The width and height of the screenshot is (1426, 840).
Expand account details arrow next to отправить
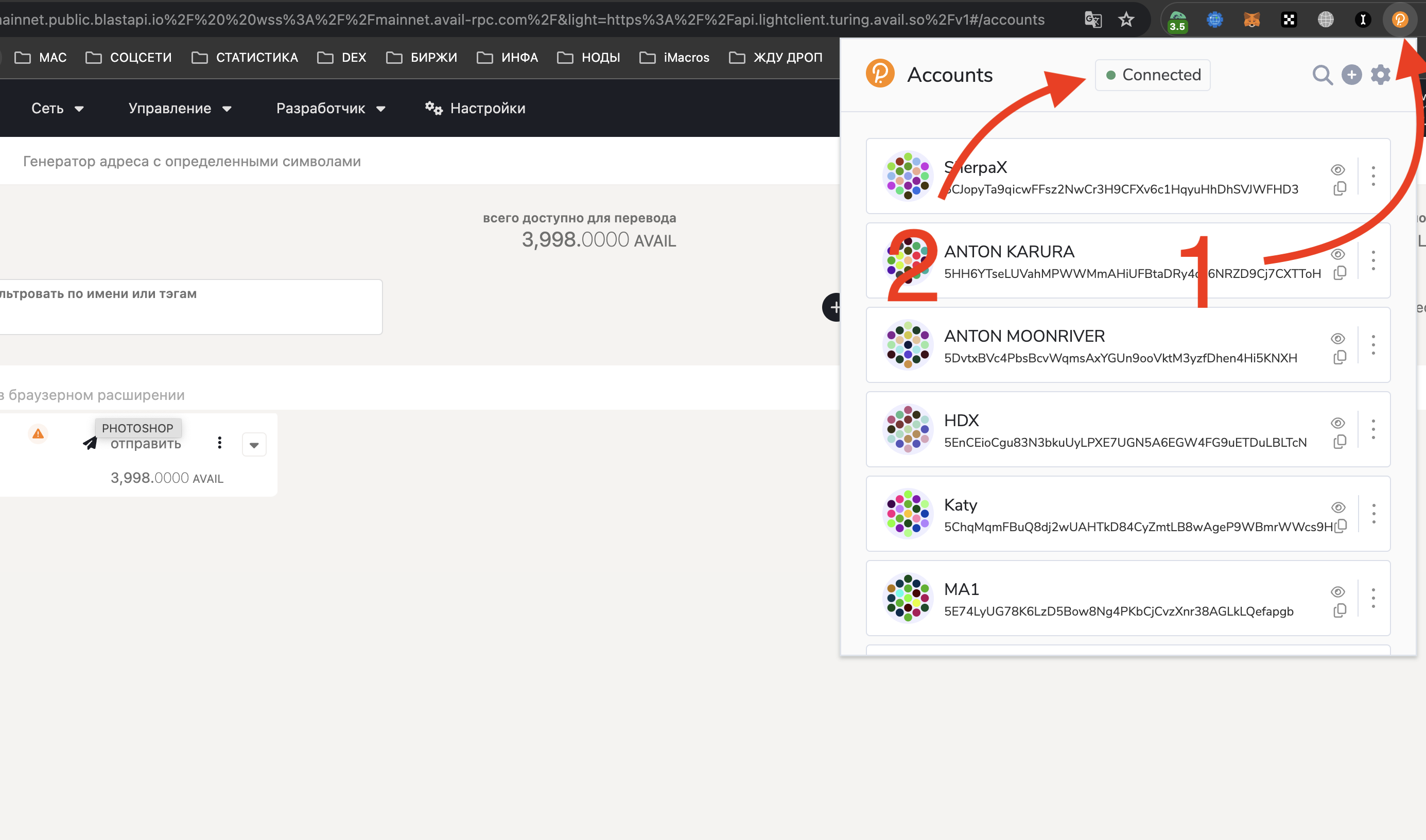254,445
